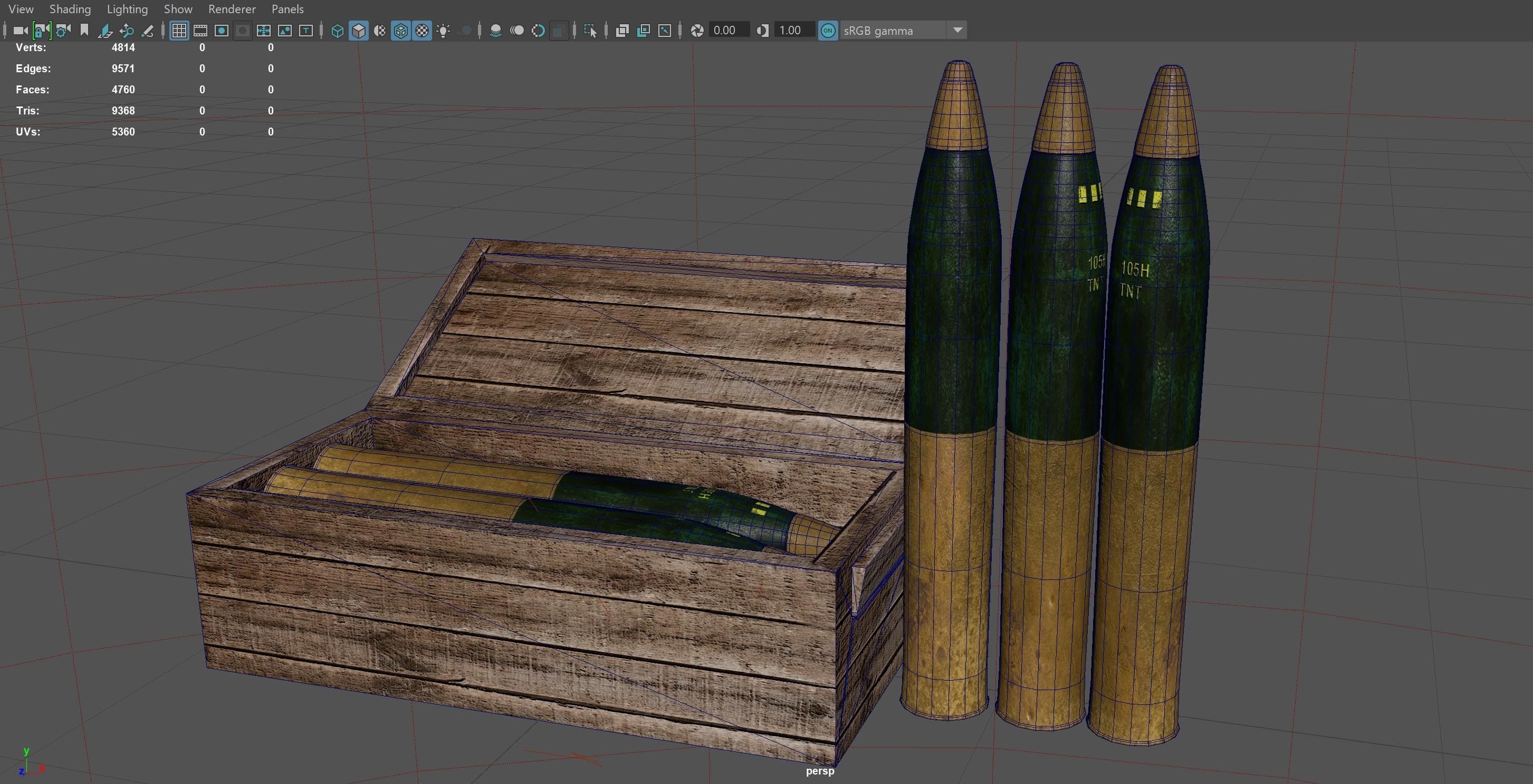This screenshot has width=1533, height=784.
Task: Edit the exposure value field 0.00
Action: tap(729, 31)
